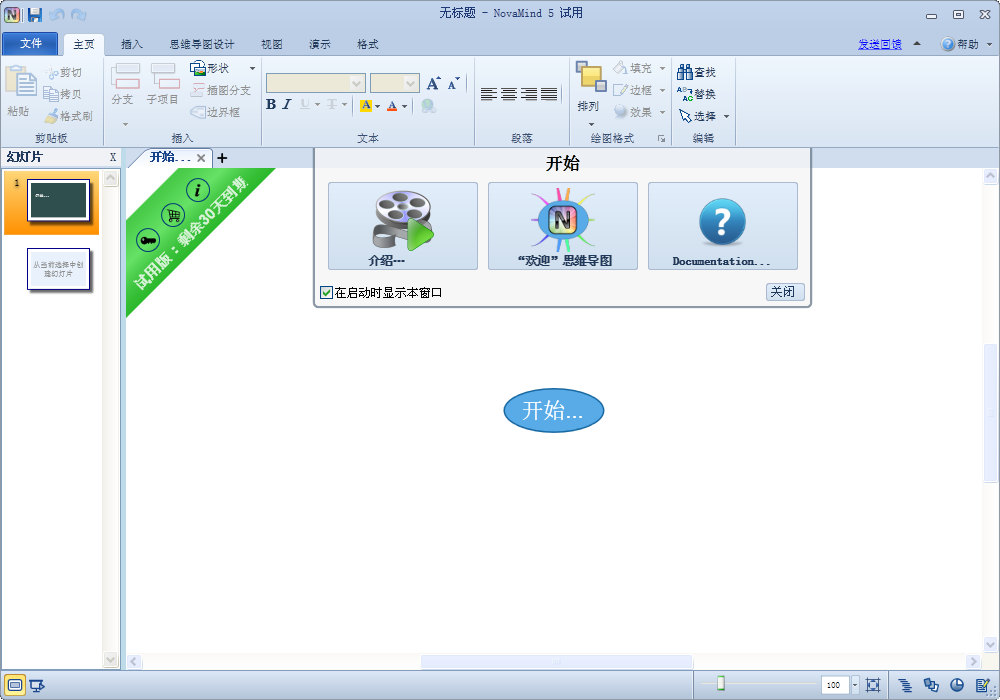This screenshot has width=1000, height=700.
Task: Insert a Sub item (子项目)
Action: pyautogui.click(x=165, y=76)
